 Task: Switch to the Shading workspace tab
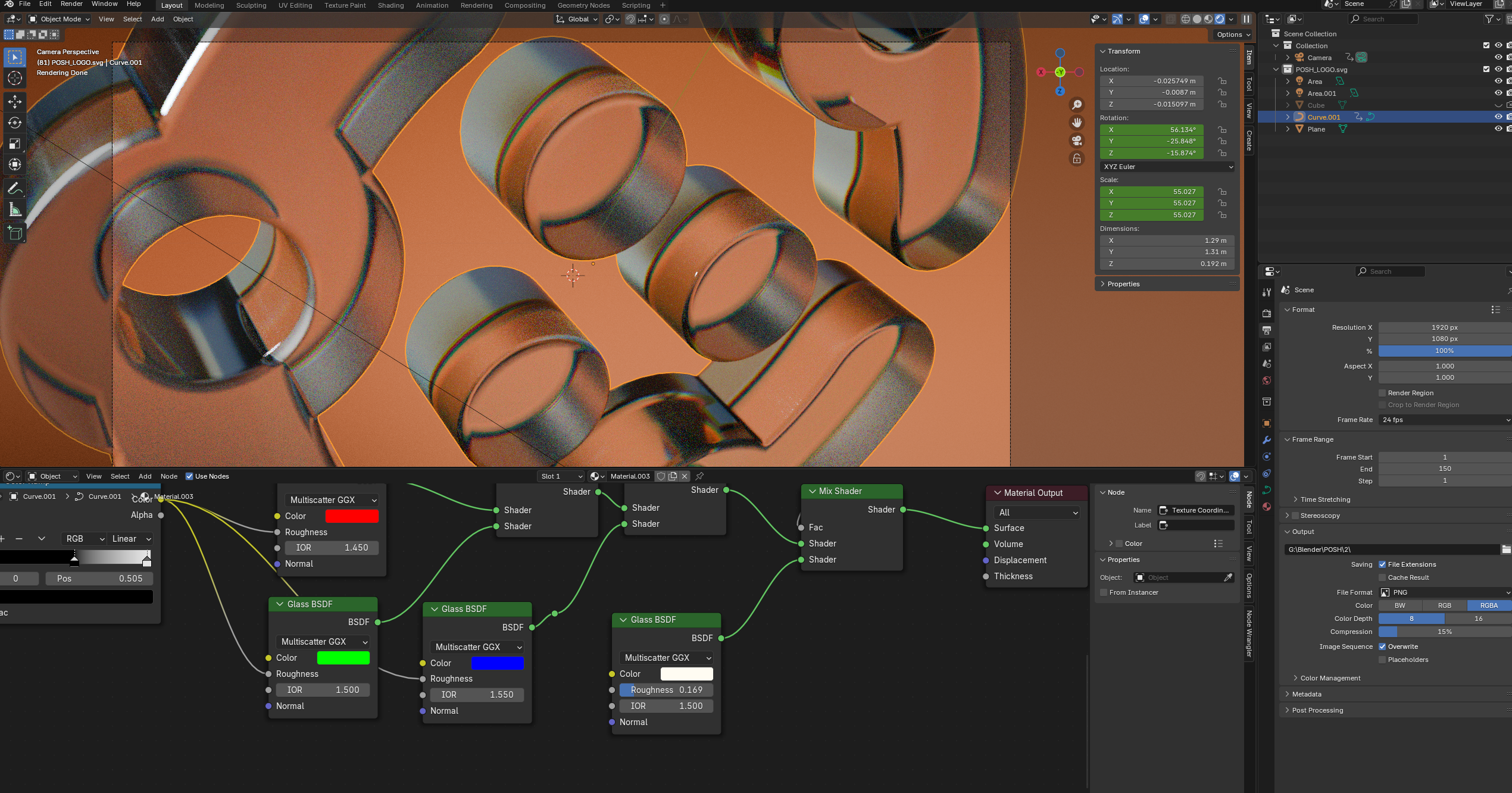[x=391, y=5]
